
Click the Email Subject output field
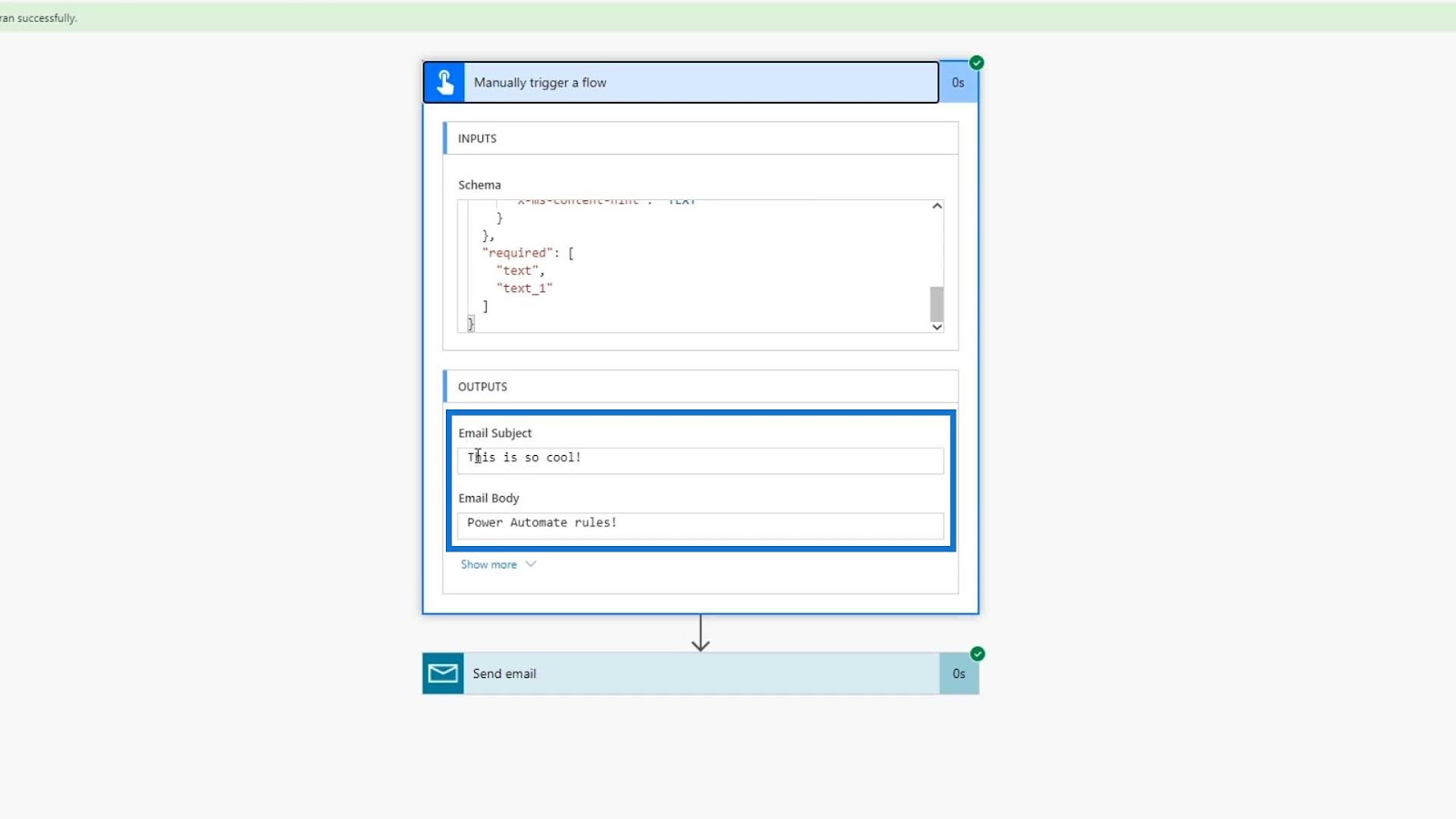point(700,460)
